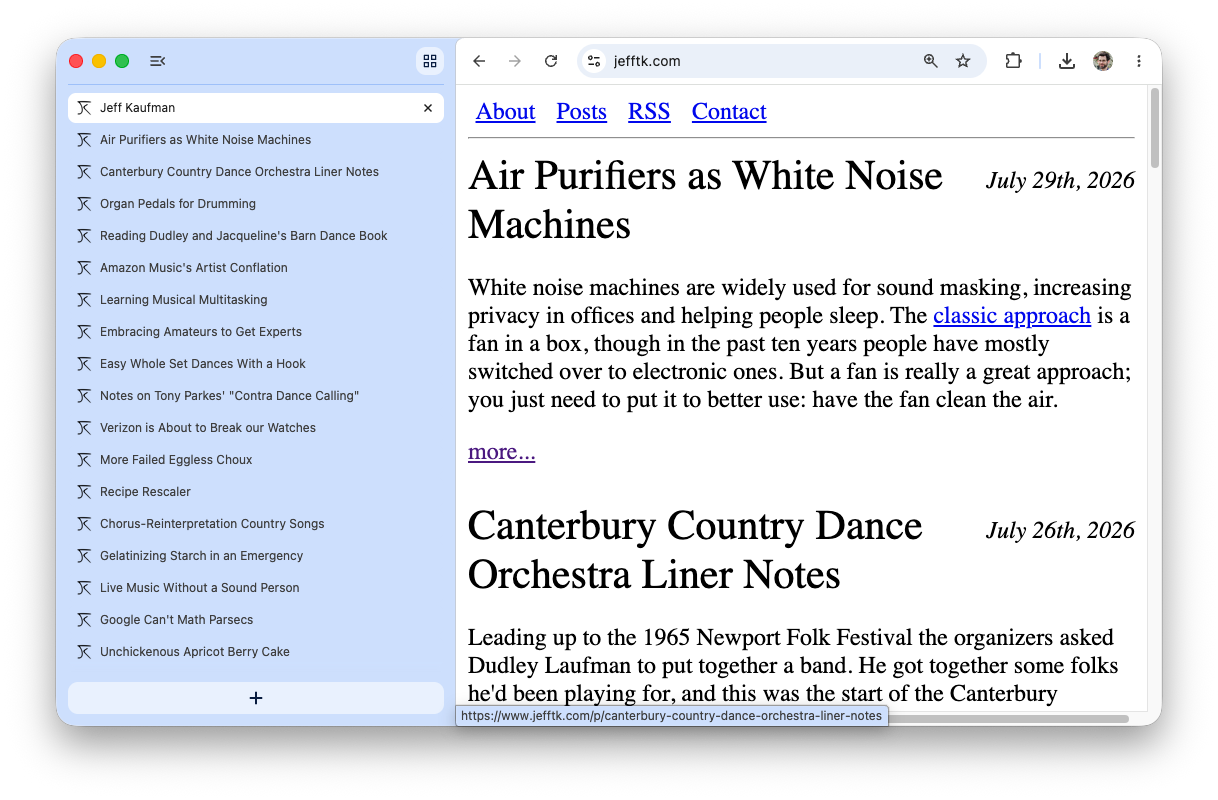This screenshot has width=1218, height=800.
Task: Switch to Canterbury Country Dance Orchestra Liner Notes tab
Action: 256,172
